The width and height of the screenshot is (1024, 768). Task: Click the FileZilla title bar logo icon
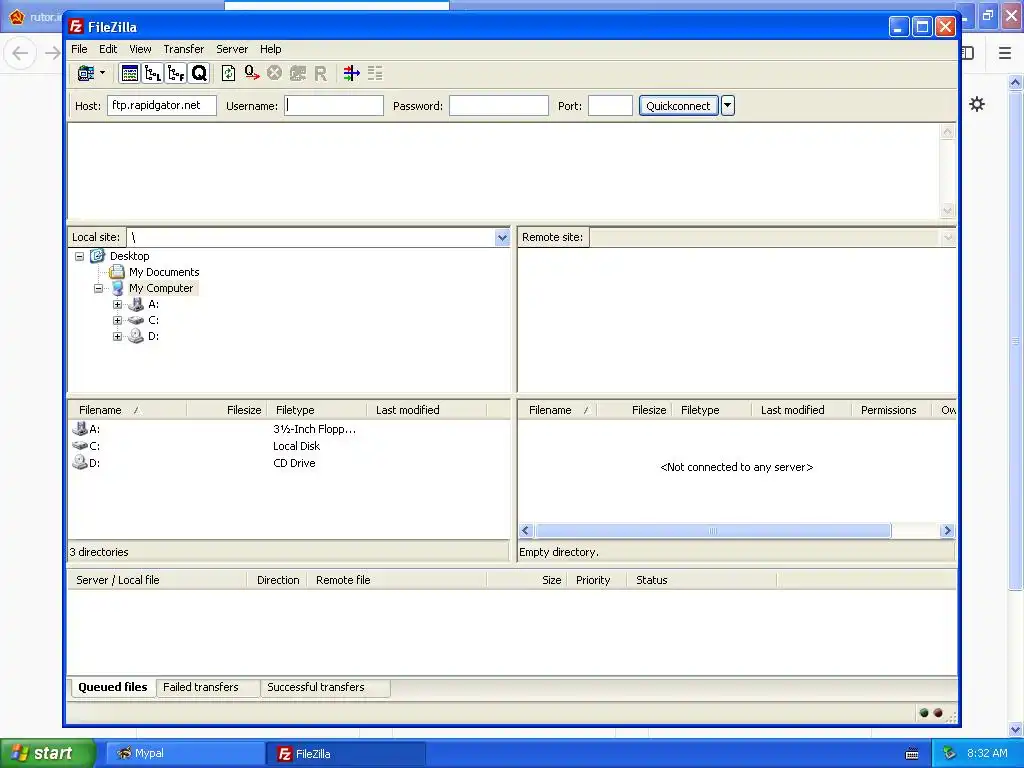coord(76,26)
